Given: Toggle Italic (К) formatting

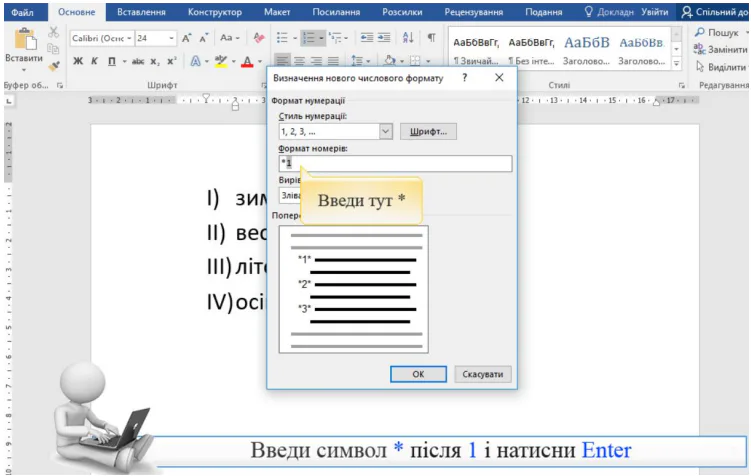Looking at the screenshot, I should [93, 61].
